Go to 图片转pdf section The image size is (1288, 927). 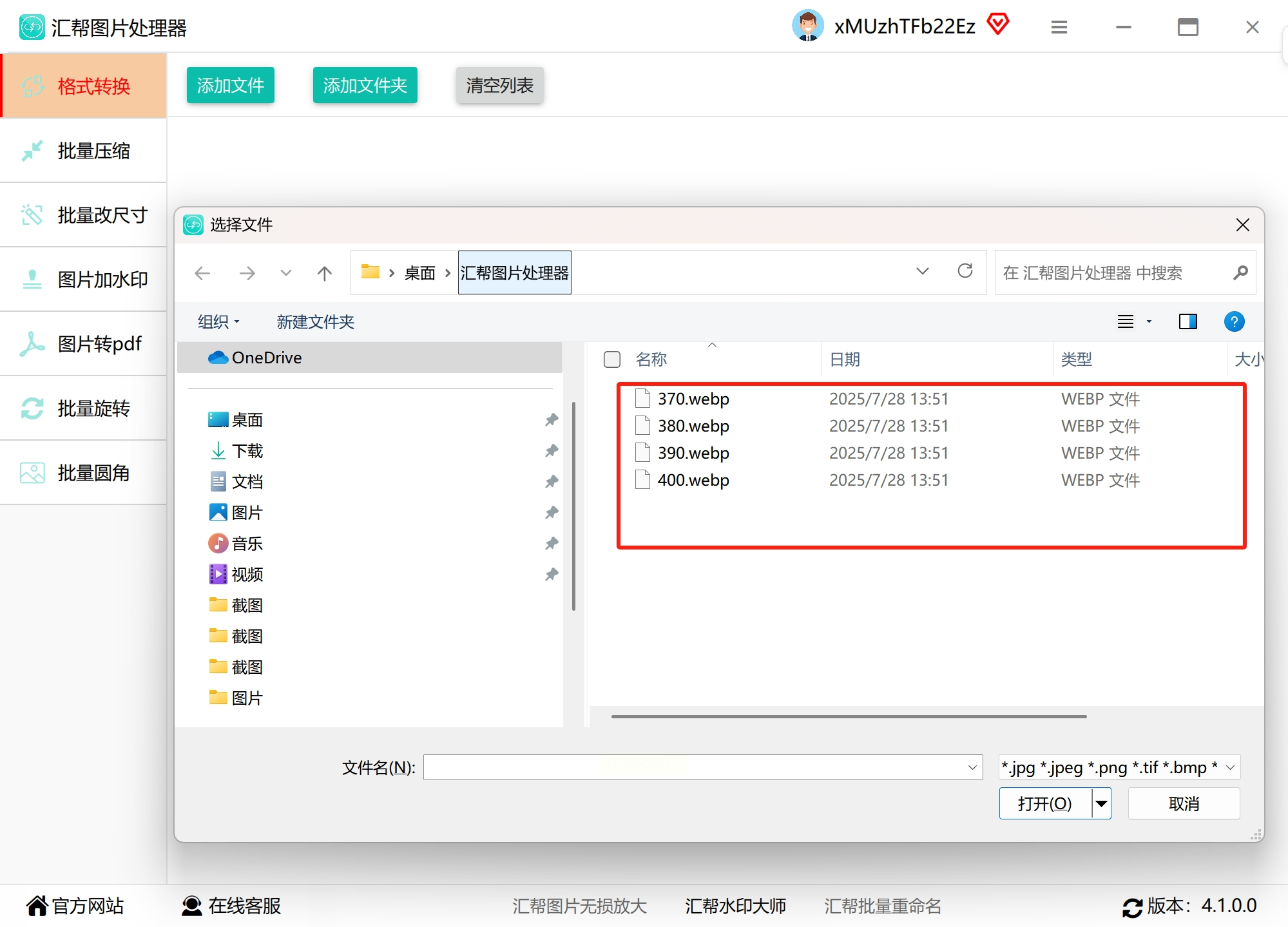click(84, 343)
